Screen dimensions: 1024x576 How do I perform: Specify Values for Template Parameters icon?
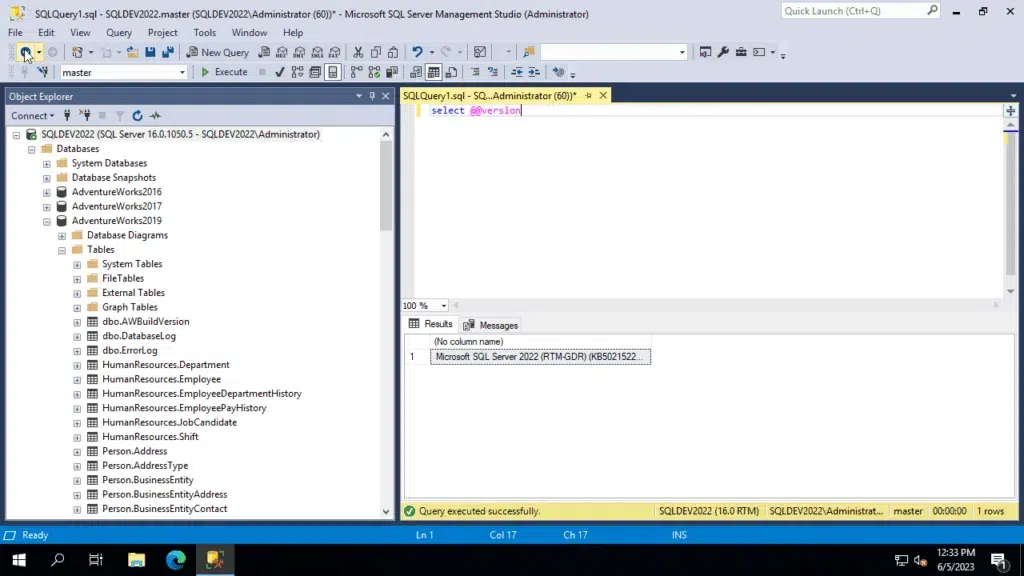tap(558, 72)
